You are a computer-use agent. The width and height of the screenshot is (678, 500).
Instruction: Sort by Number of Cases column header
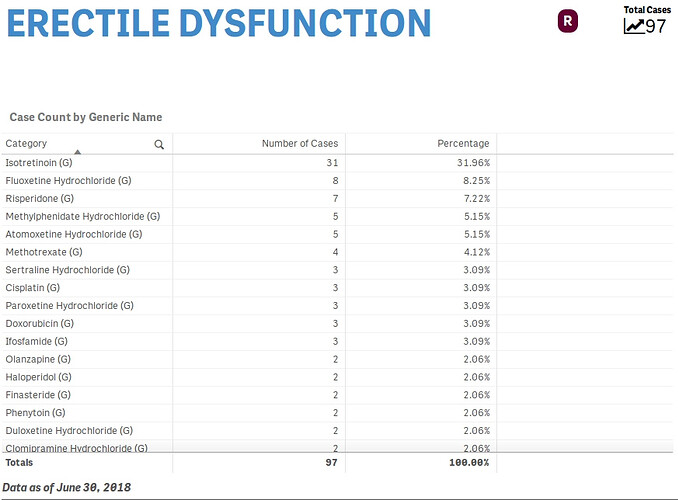(x=300, y=143)
